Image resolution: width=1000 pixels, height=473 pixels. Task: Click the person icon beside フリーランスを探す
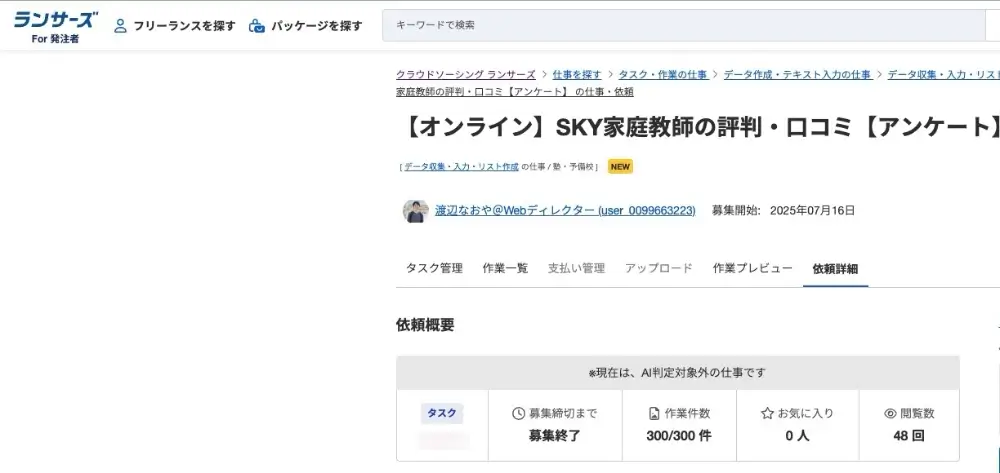coord(120,26)
